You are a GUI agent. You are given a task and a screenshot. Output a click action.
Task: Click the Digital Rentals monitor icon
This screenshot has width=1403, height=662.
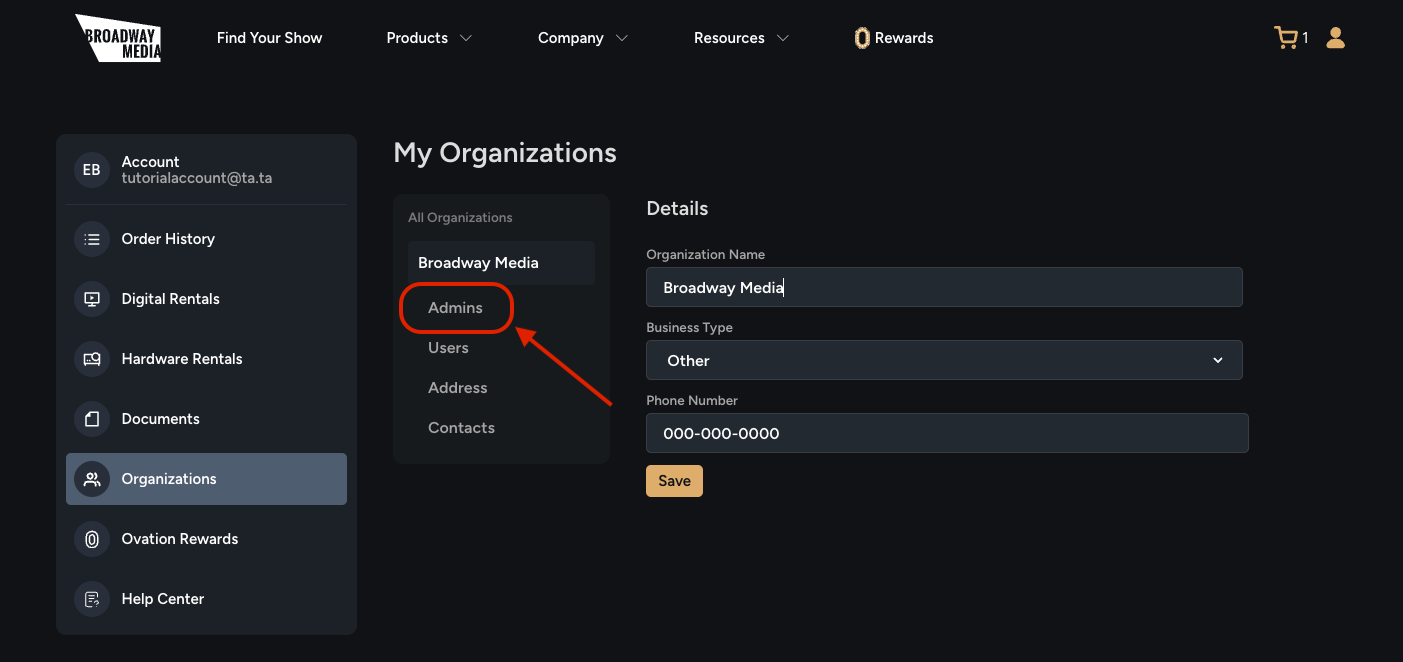91,298
